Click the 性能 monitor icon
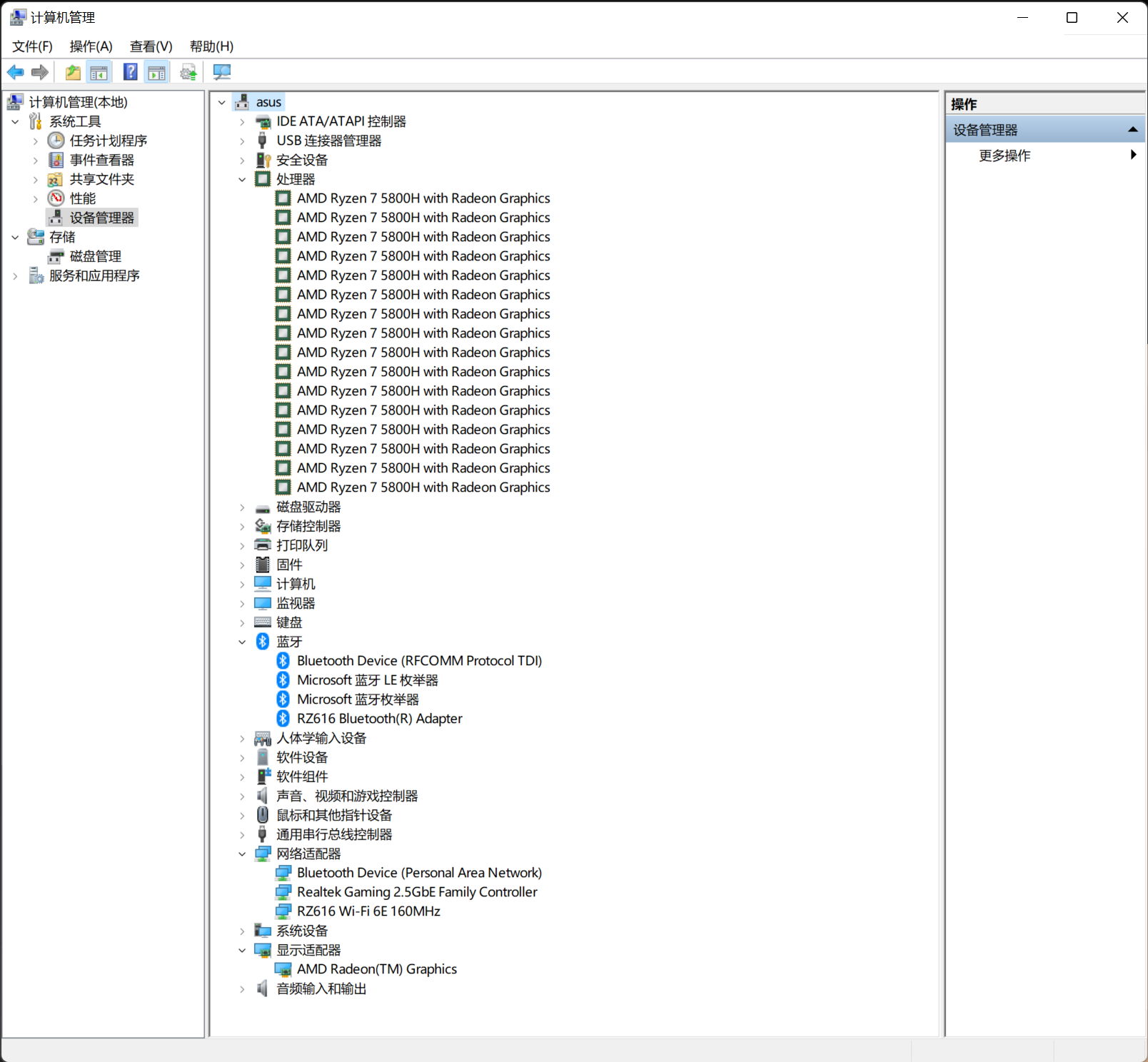The width and height of the screenshot is (1148, 1062). pos(56,198)
